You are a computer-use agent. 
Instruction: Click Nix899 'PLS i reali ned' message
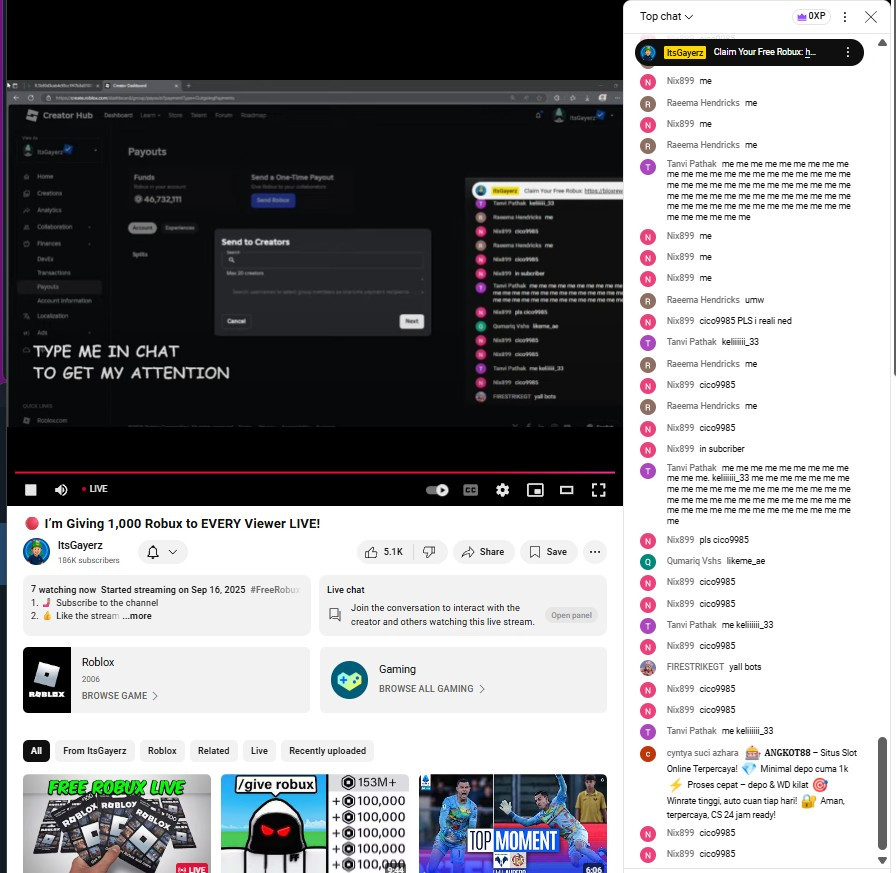745,321
